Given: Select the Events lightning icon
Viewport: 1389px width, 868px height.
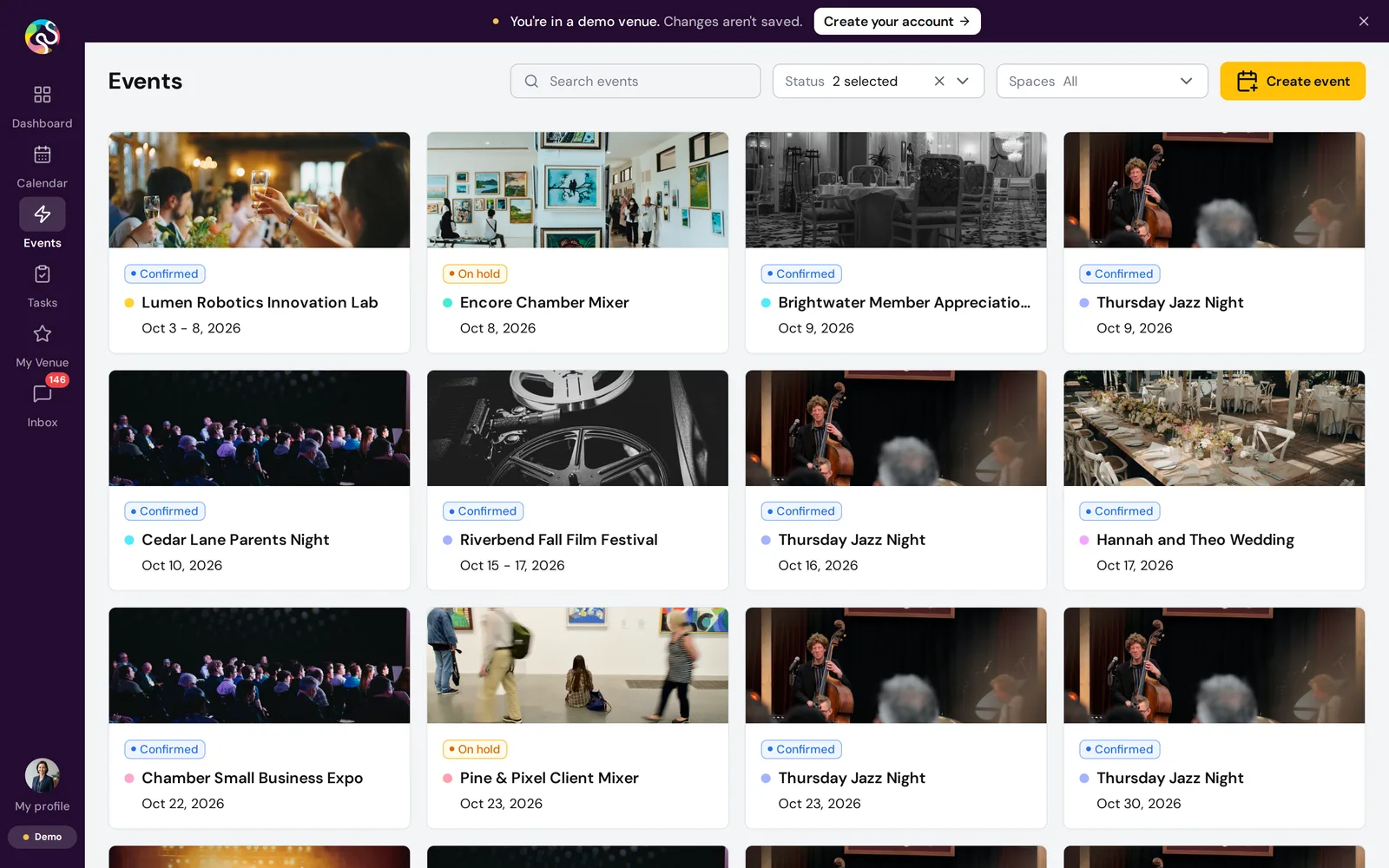Looking at the screenshot, I should click(42, 214).
